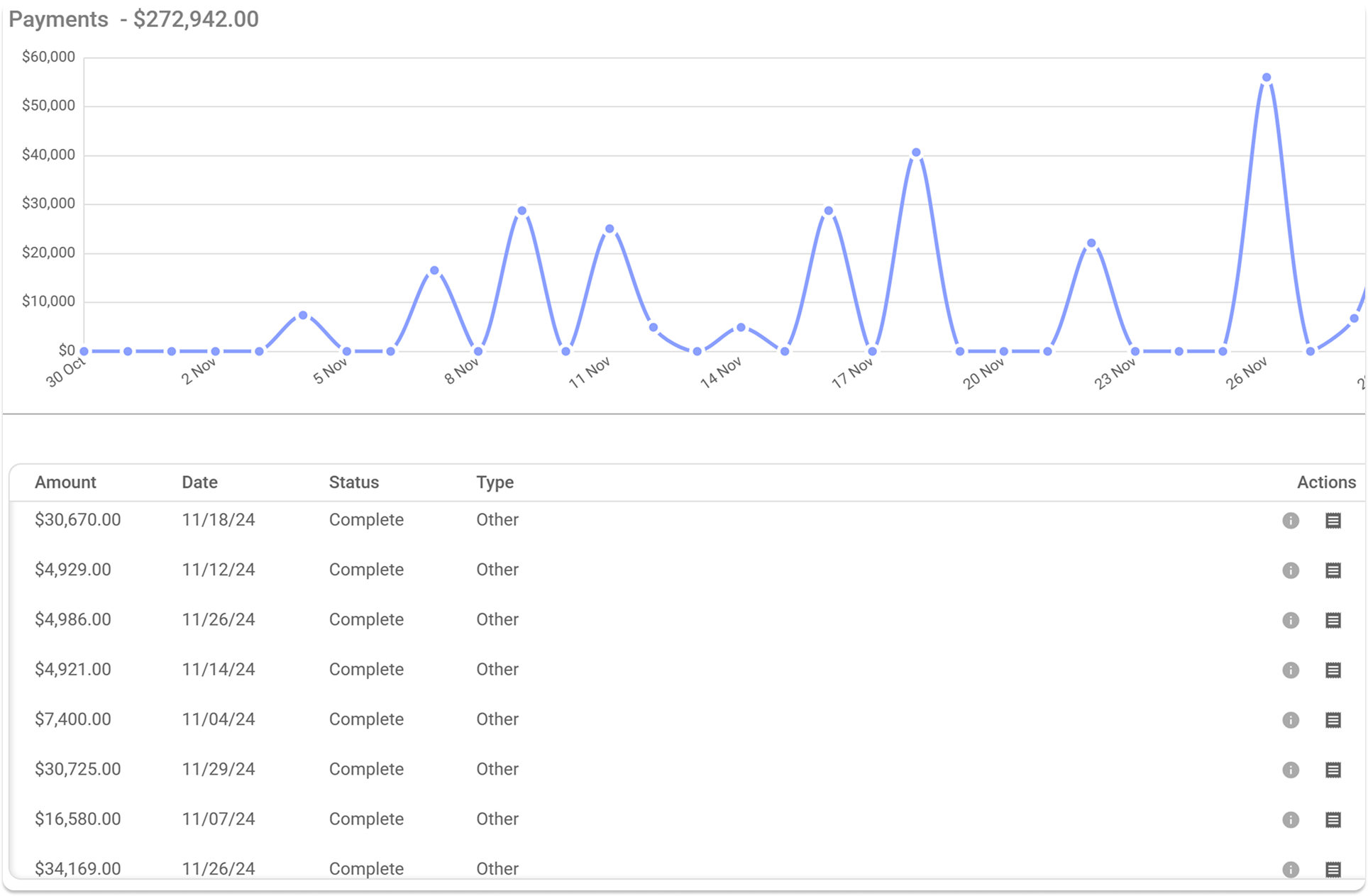Open details list icon on $4,921.00 row
Viewport: 1368px width, 896px height.
click(1333, 670)
